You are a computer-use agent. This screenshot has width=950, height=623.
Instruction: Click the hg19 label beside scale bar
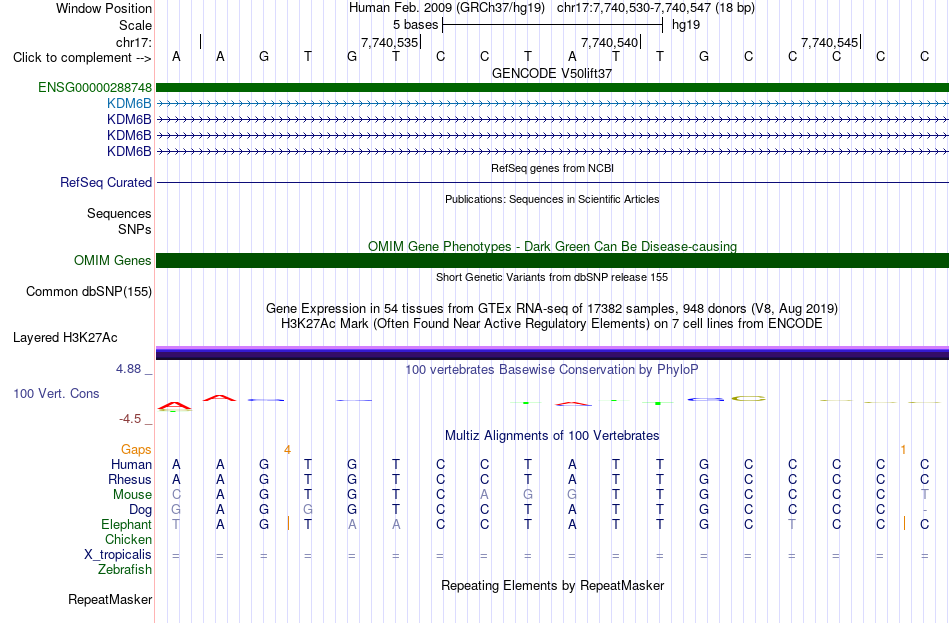pyautogui.click(x=686, y=25)
